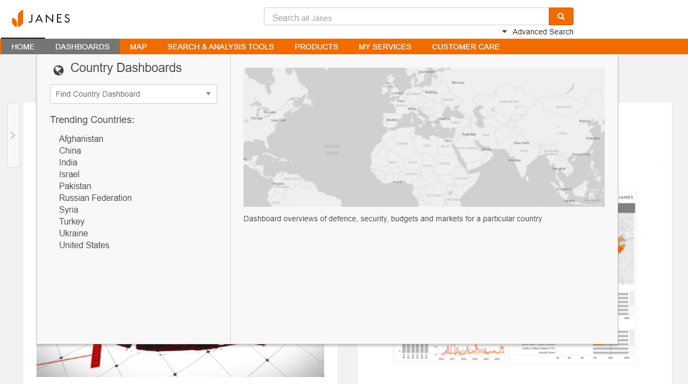688x384 pixels.
Task: Click the Country Dashboards heading
Action: [126, 68]
